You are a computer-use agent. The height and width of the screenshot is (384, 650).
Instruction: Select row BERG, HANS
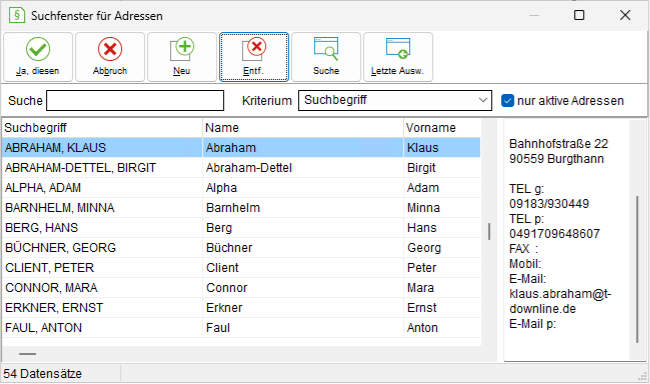click(x=241, y=228)
